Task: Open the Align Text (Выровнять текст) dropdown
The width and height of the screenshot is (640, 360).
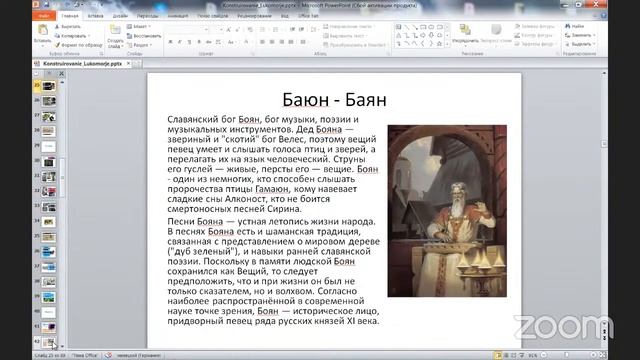Action: 346,36
